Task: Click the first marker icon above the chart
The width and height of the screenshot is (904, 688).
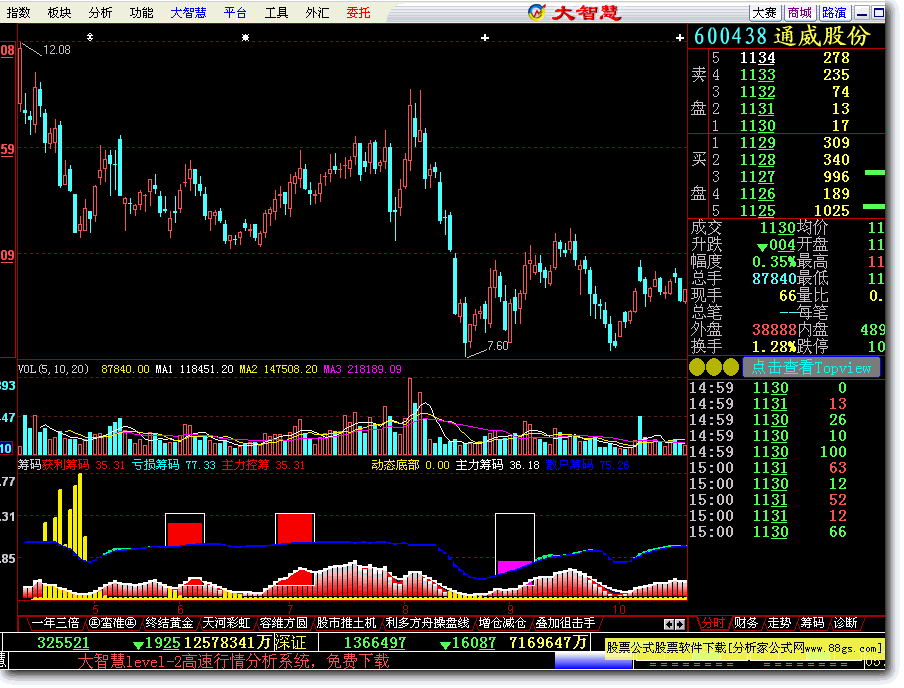Action: coord(90,37)
